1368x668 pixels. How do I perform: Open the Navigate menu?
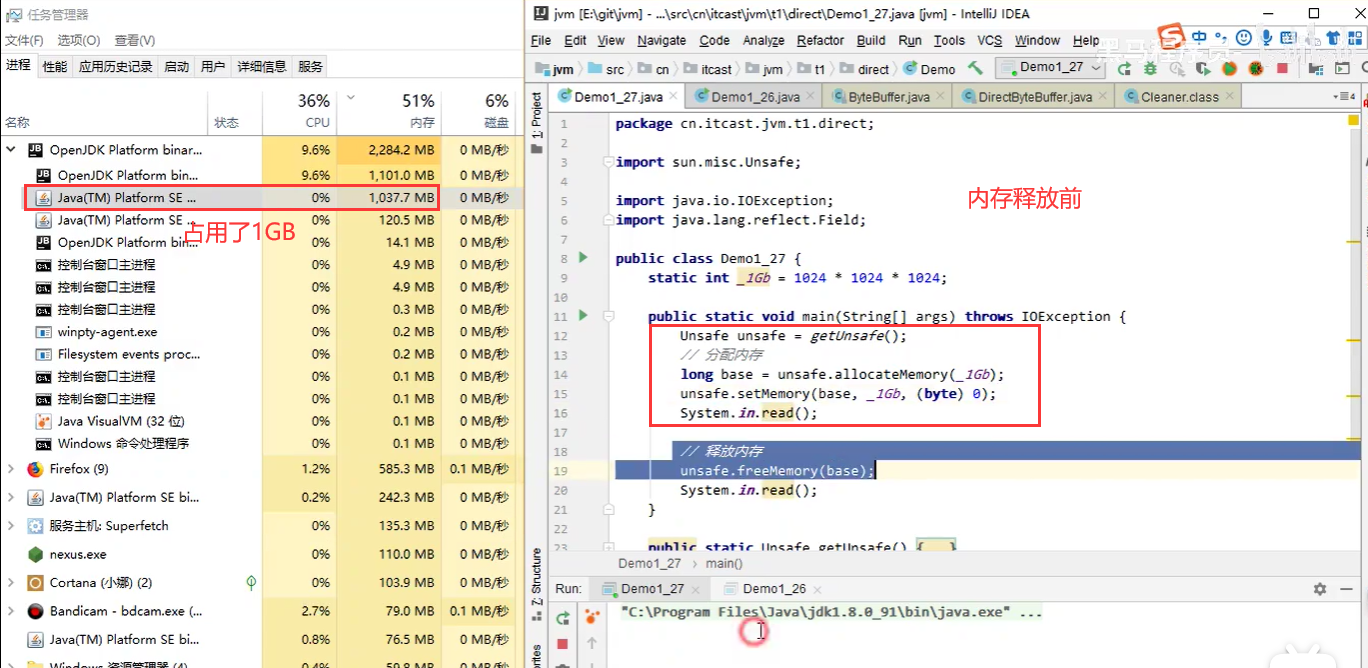pyautogui.click(x=661, y=40)
